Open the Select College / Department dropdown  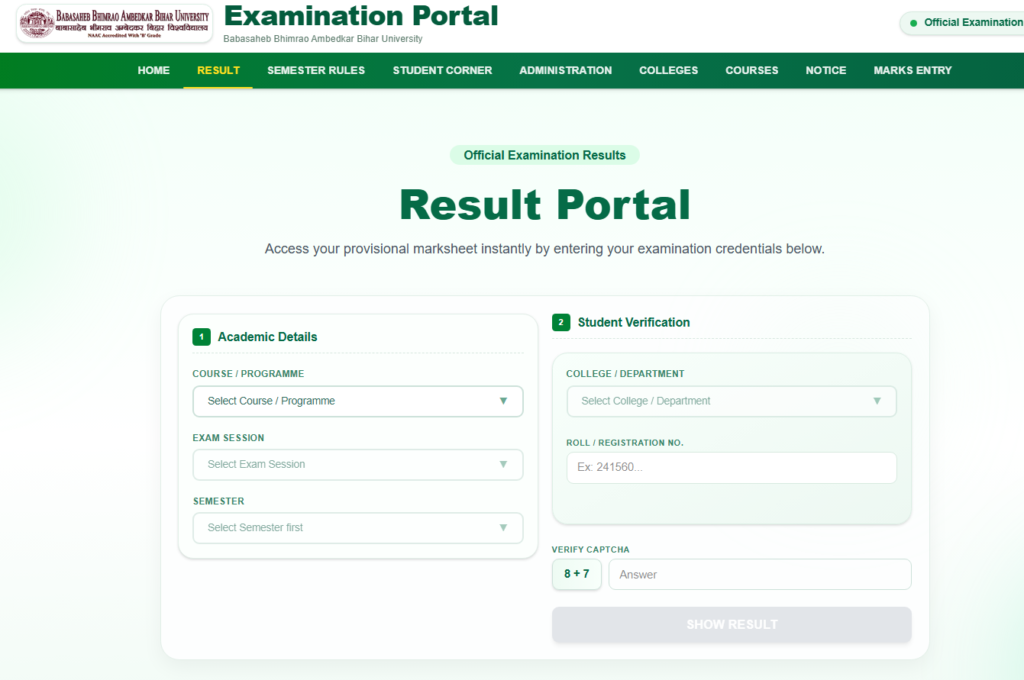tap(731, 401)
